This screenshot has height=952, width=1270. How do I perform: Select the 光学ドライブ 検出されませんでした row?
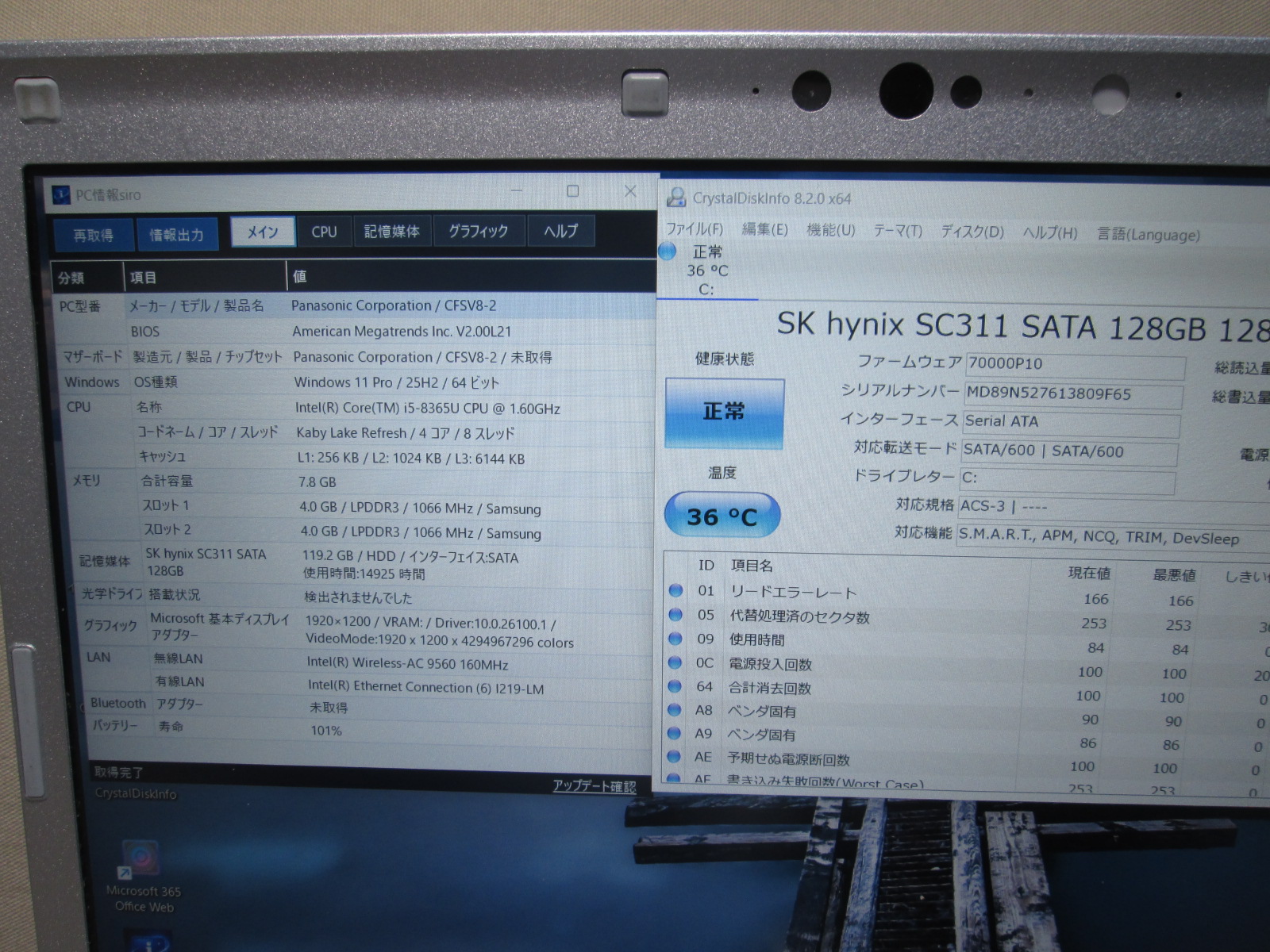tap(367, 595)
